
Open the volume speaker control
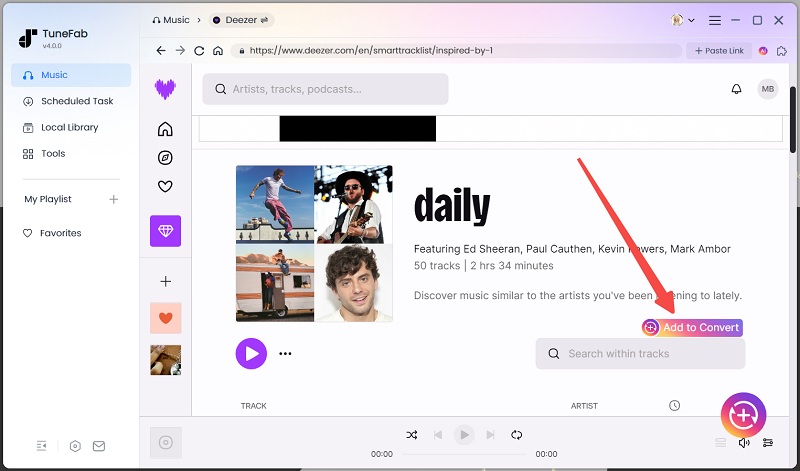click(x=744, y=443)
